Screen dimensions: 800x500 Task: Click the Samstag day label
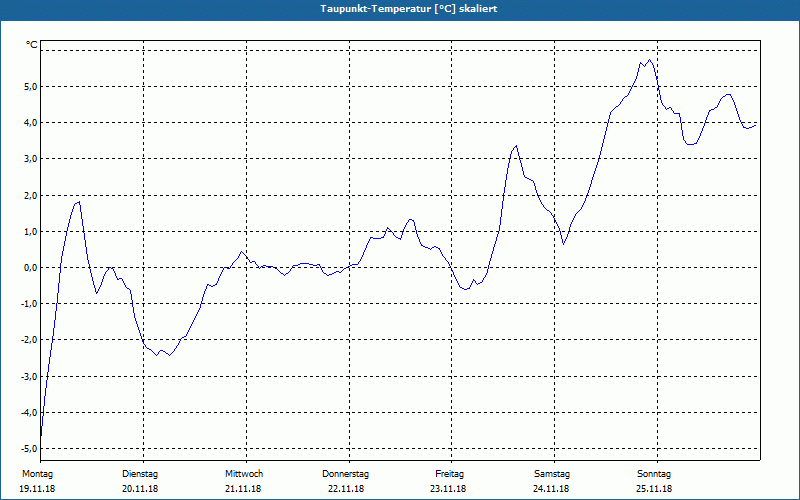click(552, 474)
